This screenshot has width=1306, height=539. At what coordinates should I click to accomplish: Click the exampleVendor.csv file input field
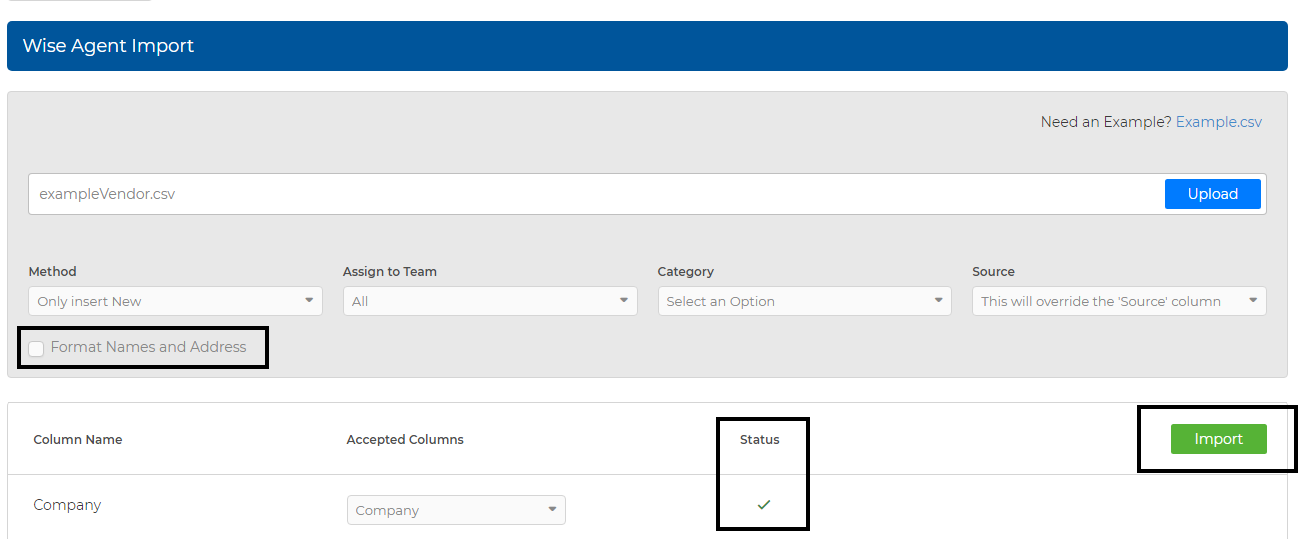point(596,194)
